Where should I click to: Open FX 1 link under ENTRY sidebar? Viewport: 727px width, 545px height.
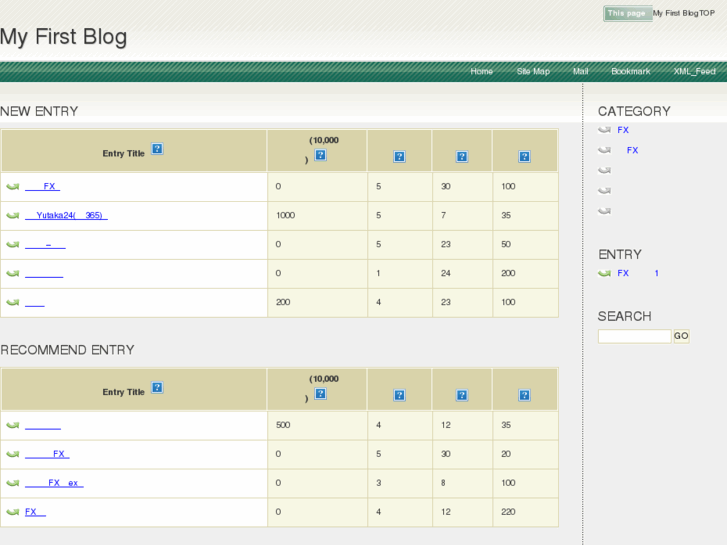pos(638,273)
